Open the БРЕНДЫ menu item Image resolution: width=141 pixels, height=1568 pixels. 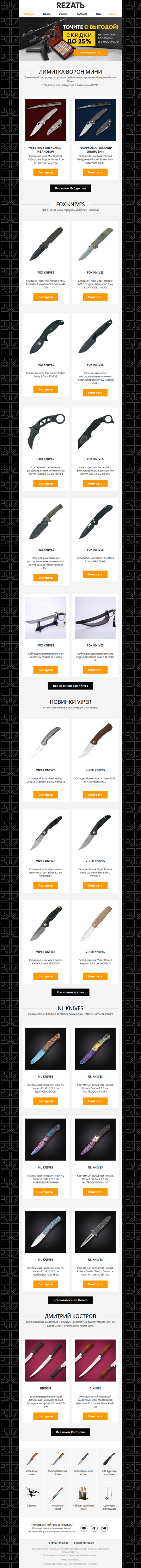click(x=29, y=14)
